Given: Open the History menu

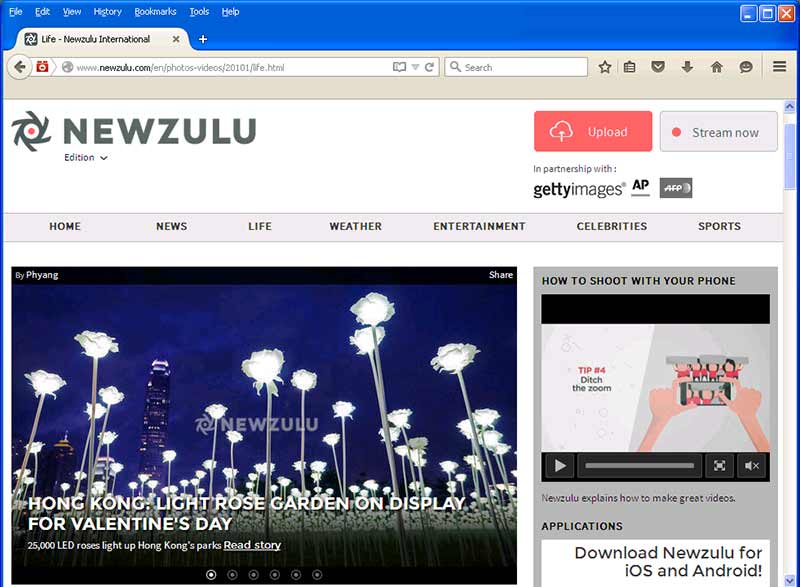Looking at the screenshot, I should (108, 11).
